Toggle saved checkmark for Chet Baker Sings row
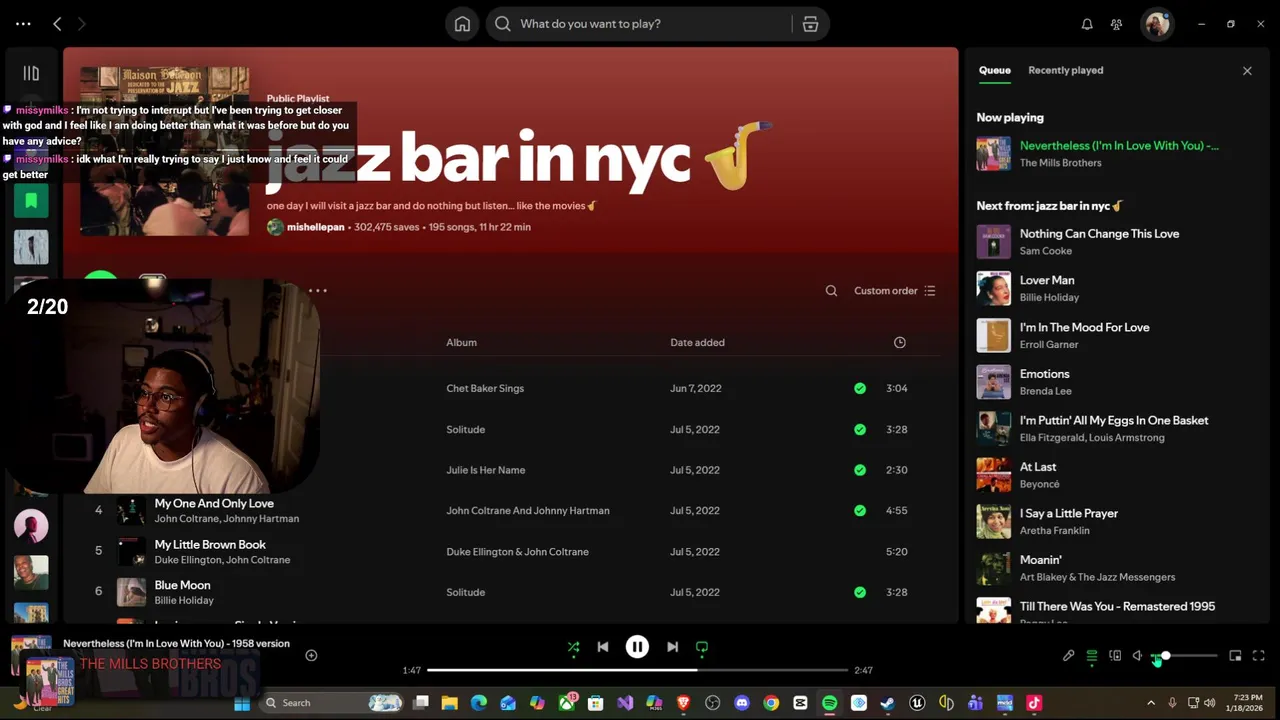 tap(860, 388)
